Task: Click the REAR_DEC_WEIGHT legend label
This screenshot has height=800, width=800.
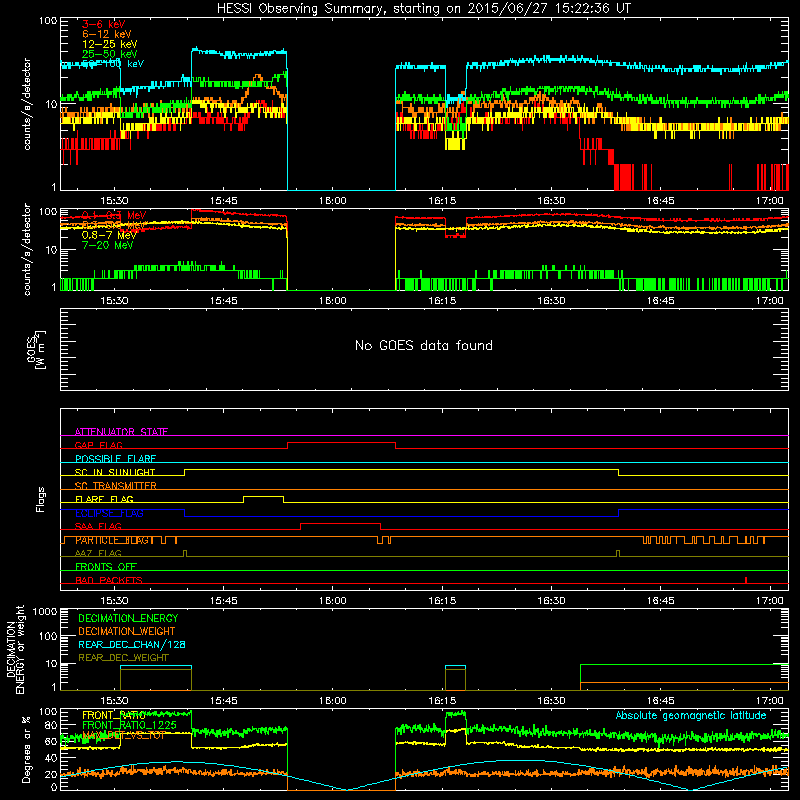Action: coord(123,658)
